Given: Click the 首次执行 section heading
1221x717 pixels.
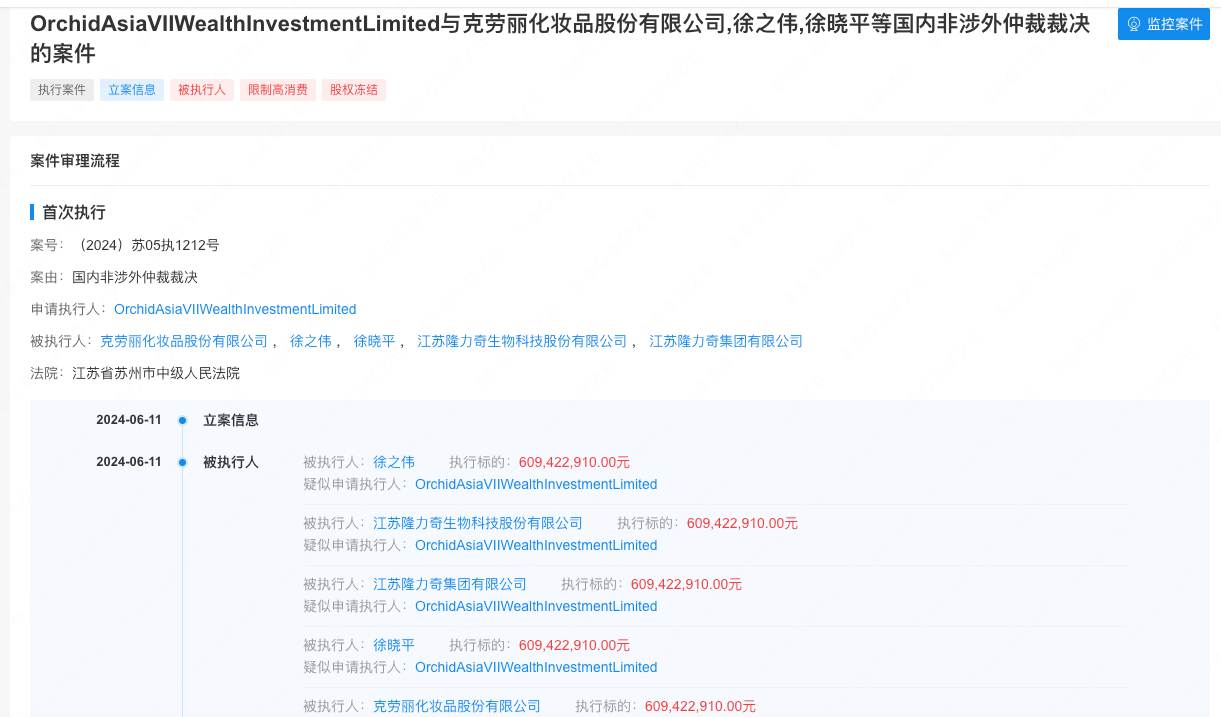Looking at the screenshot, I should click(x=74, y=212).
